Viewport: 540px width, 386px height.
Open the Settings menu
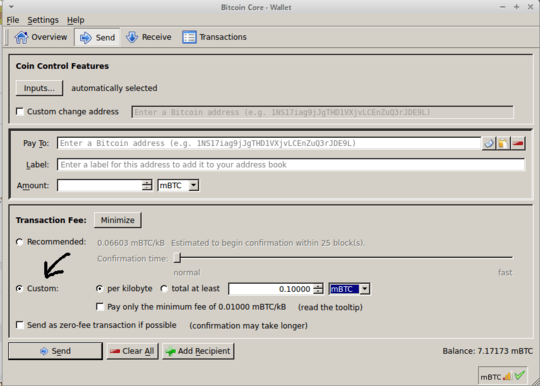tap(43, 20)
